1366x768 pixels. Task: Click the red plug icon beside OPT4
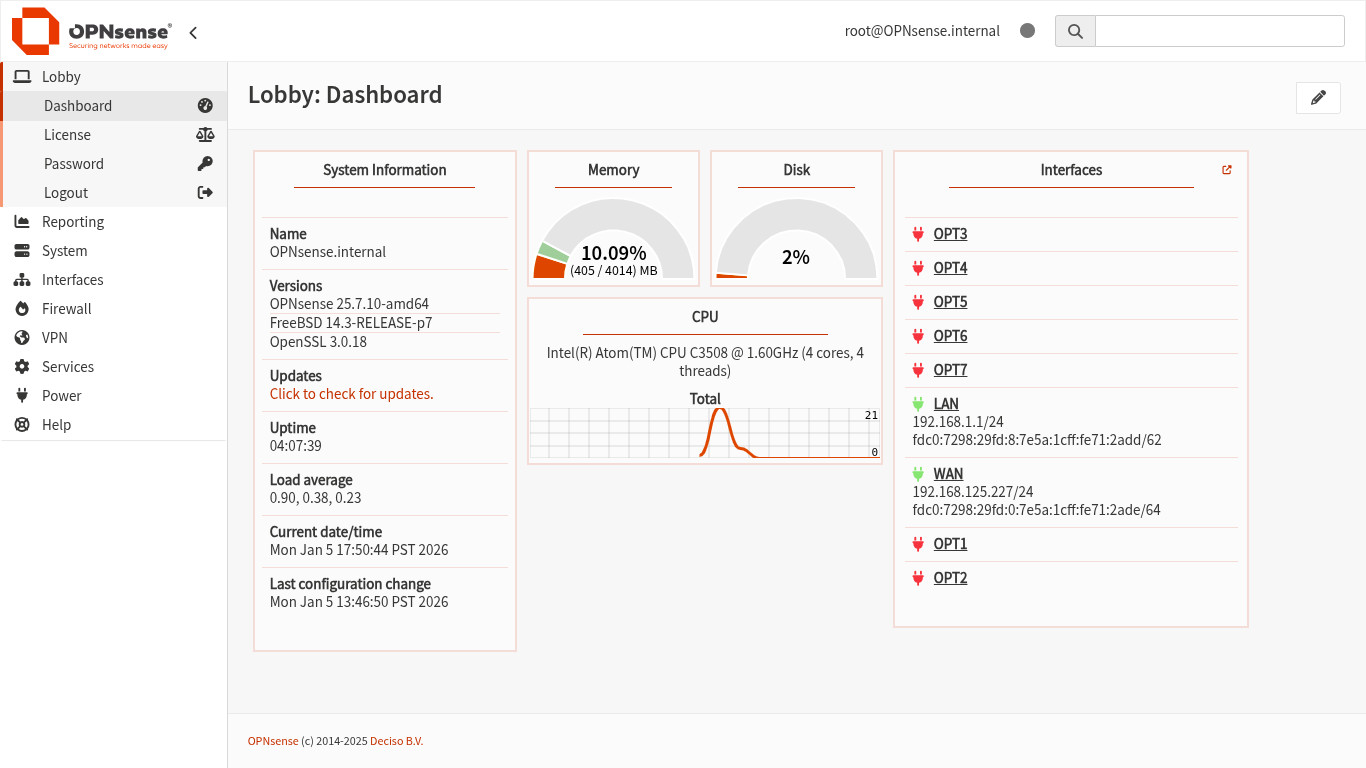919,268
